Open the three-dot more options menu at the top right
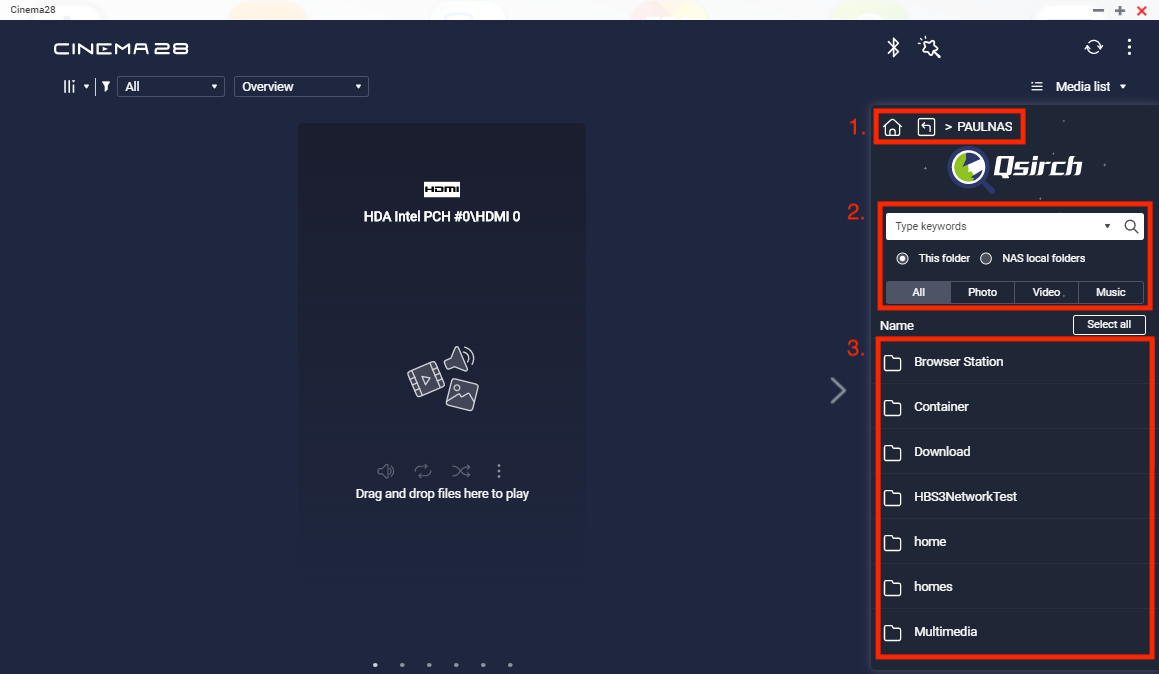1159x674 pixels. pos(1129,48)
